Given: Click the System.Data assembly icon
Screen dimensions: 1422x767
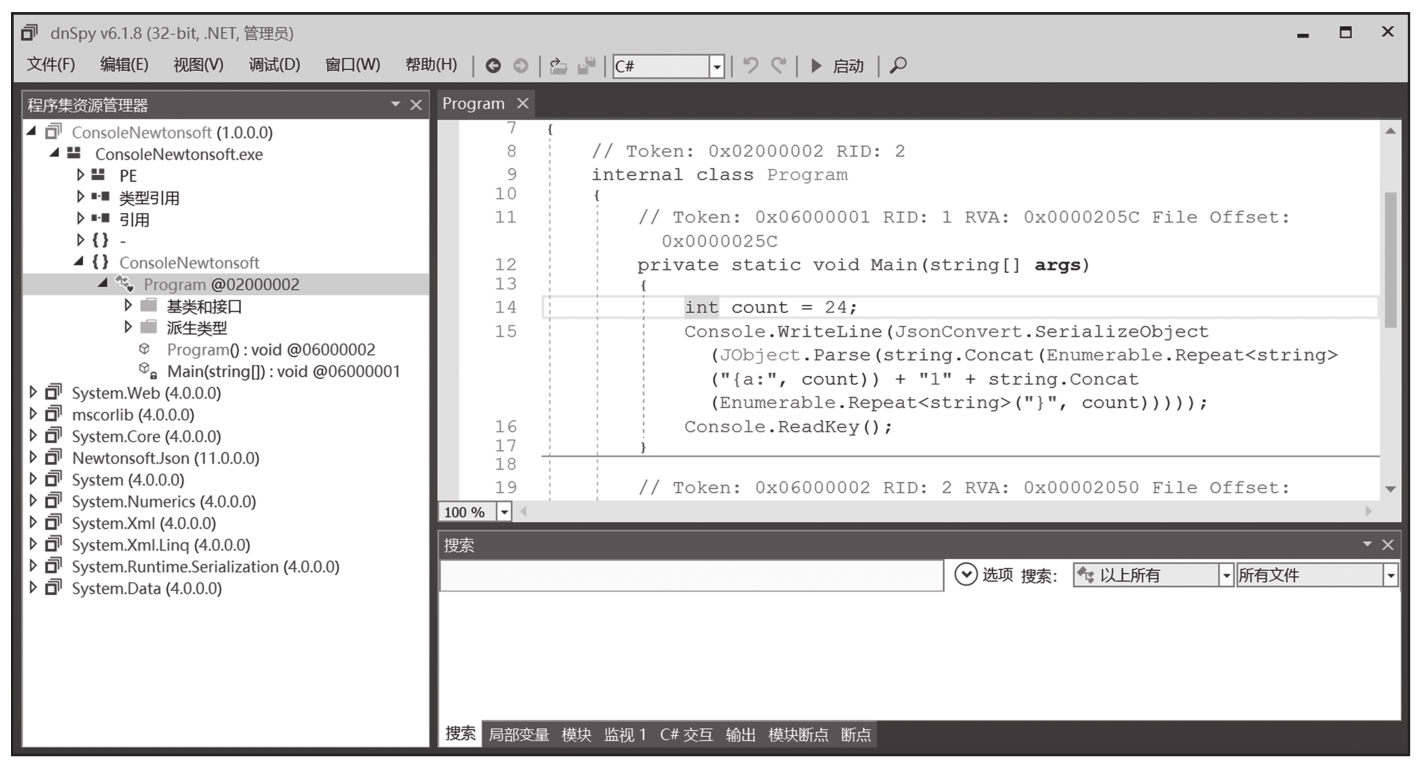Looking at the screenshot, I should pyautogui.click(x=54, y=588).
